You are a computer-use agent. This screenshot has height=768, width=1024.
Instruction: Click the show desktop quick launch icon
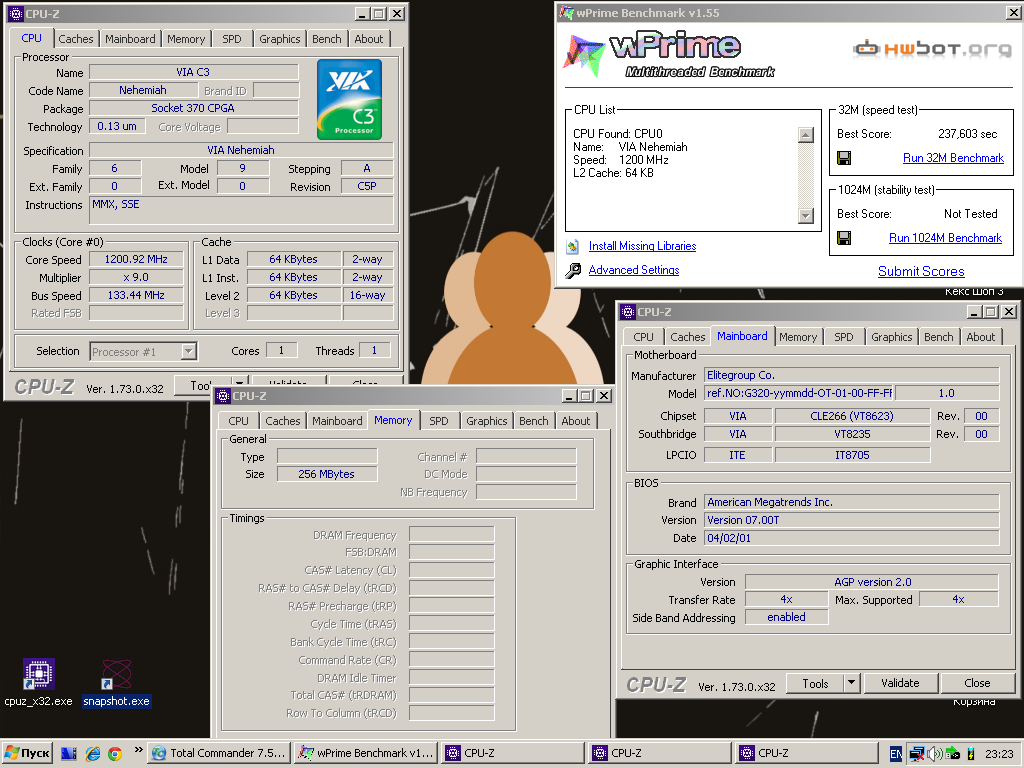click(x=69, y=754)
